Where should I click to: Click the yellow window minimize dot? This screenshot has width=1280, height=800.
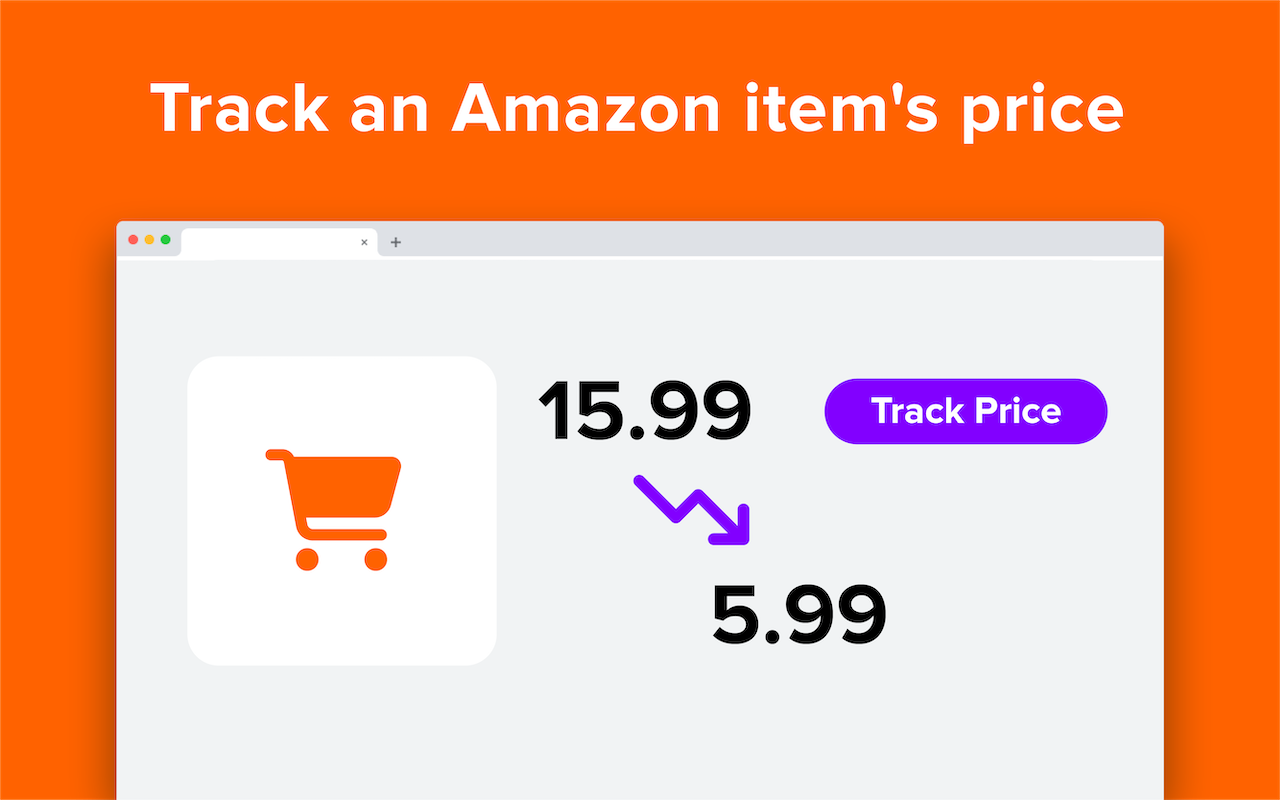149,240
